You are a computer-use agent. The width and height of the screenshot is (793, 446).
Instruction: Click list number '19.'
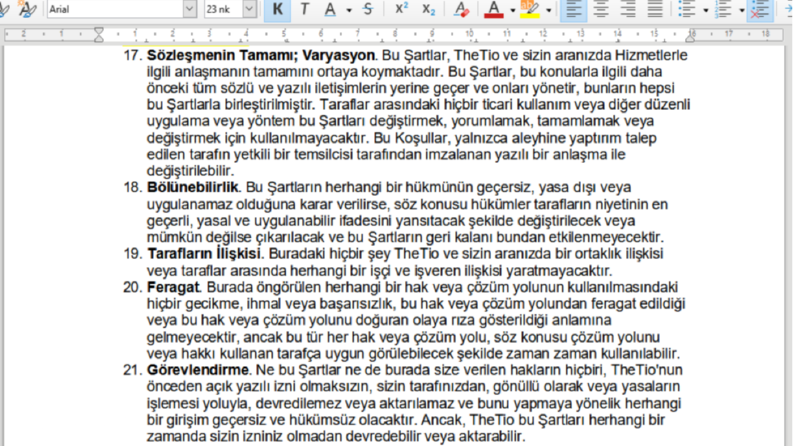(x=133, y=253)
